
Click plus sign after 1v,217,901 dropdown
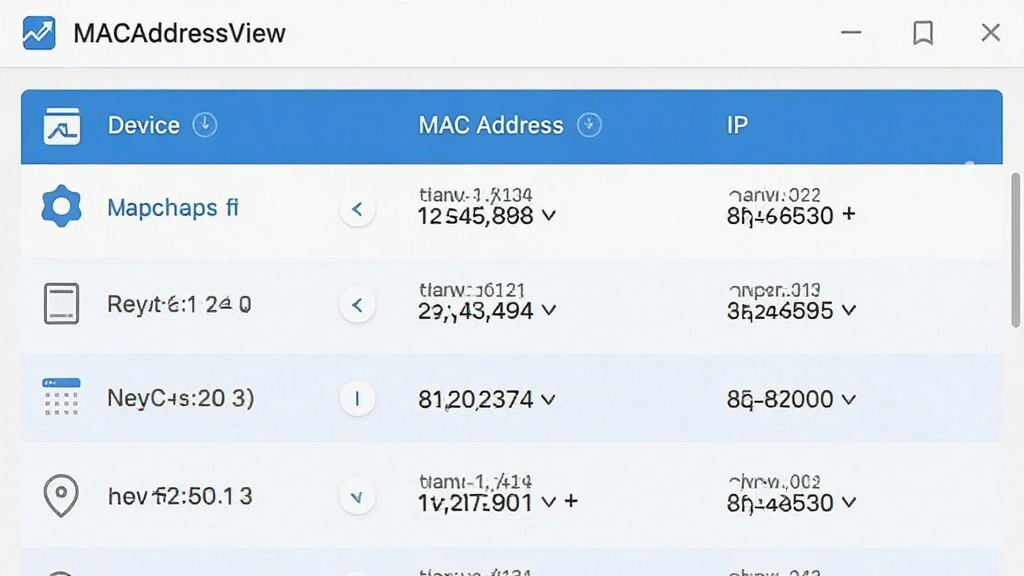[571, 502]
